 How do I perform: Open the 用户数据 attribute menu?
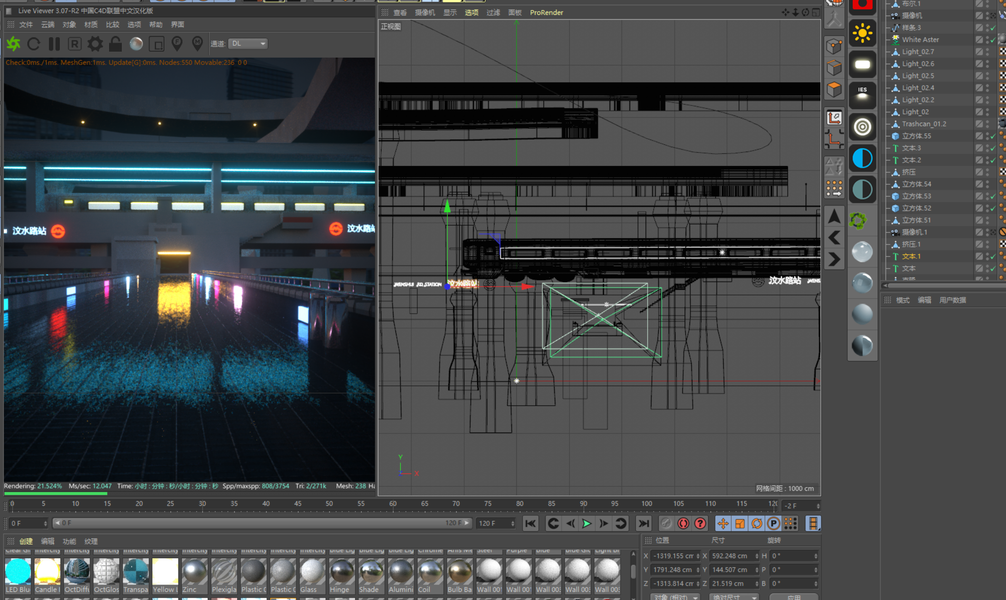(x=952, y=300)
